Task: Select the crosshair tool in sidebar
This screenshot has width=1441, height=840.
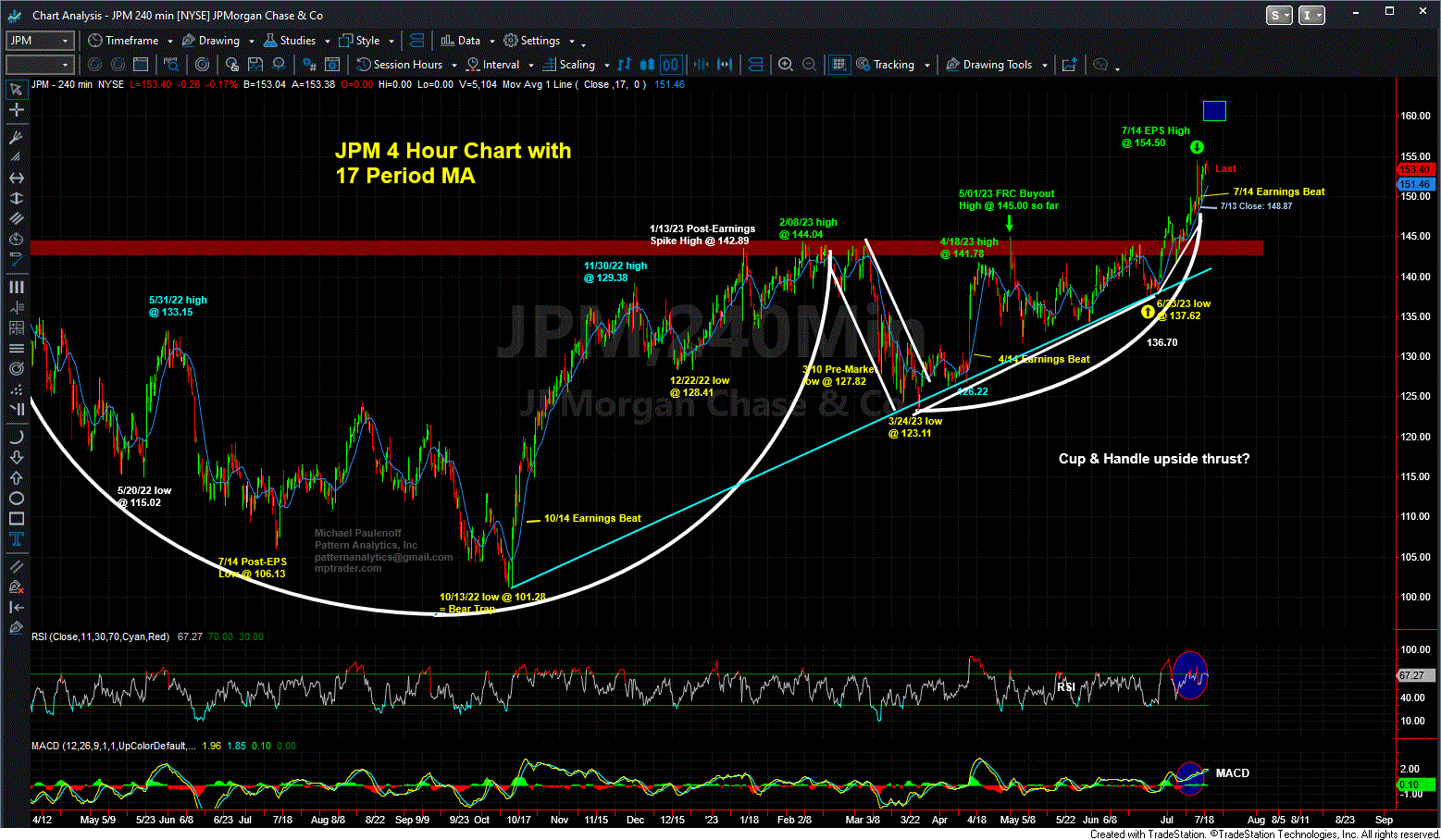Action: (x=16, y=110)
